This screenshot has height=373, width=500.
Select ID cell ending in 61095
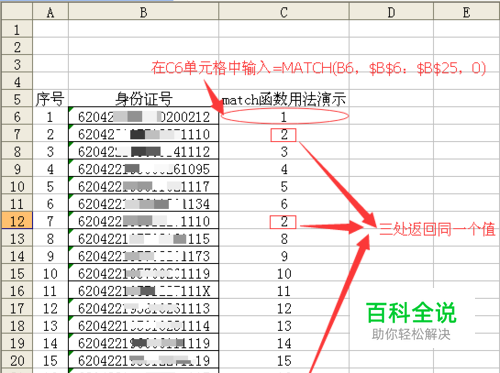[143, 169]
